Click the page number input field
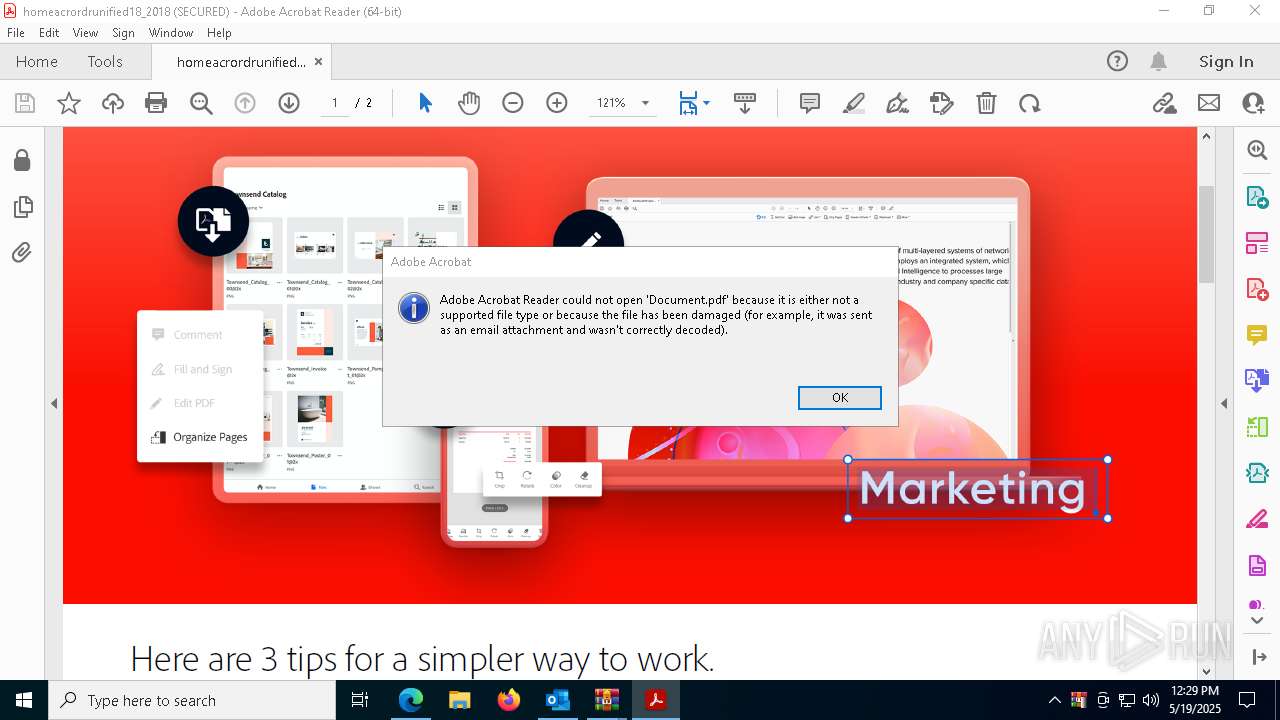 pyautogui.click(x=334, y=103)
